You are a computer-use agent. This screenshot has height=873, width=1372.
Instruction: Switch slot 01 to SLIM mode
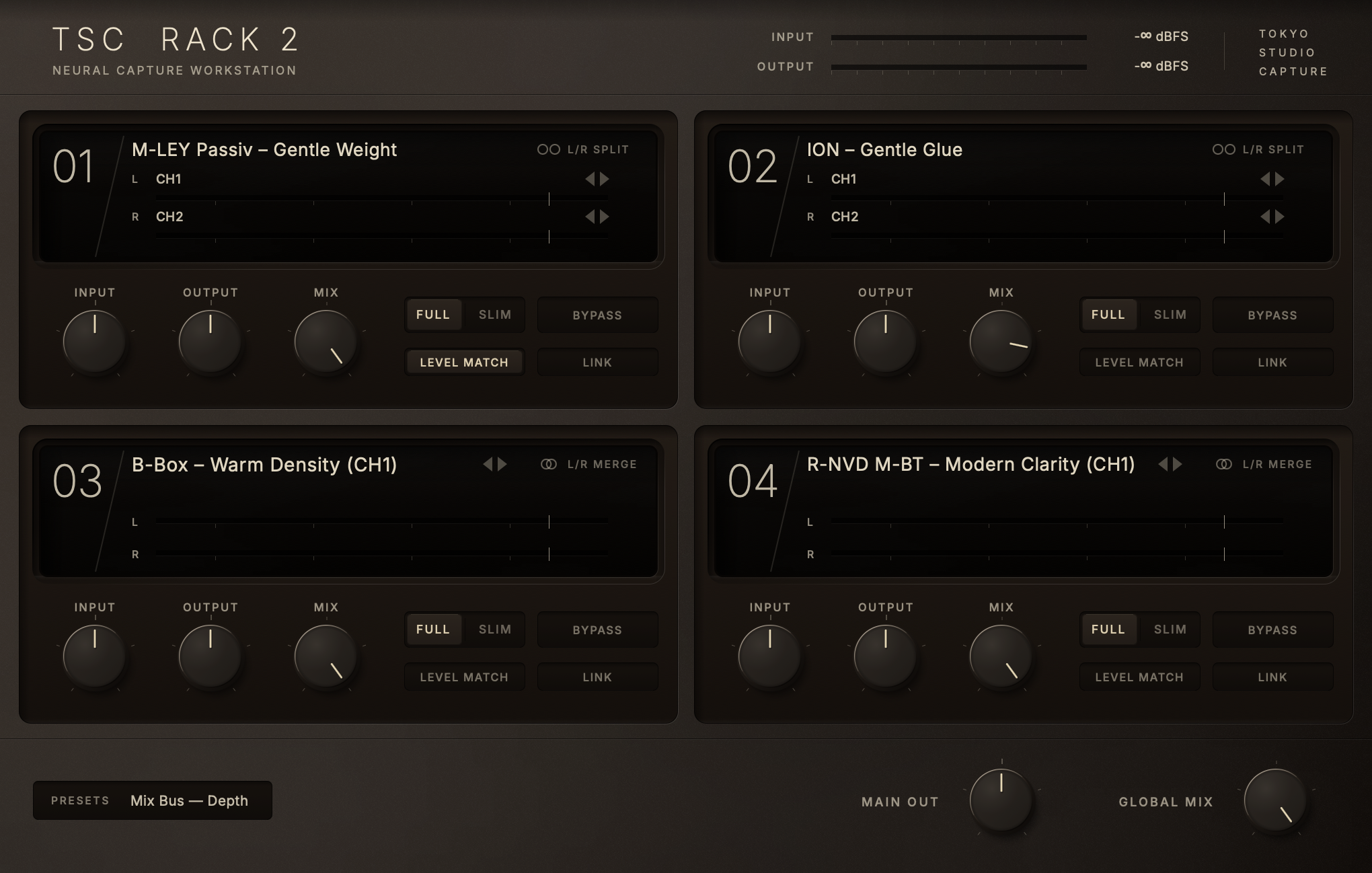coord(495,314)
